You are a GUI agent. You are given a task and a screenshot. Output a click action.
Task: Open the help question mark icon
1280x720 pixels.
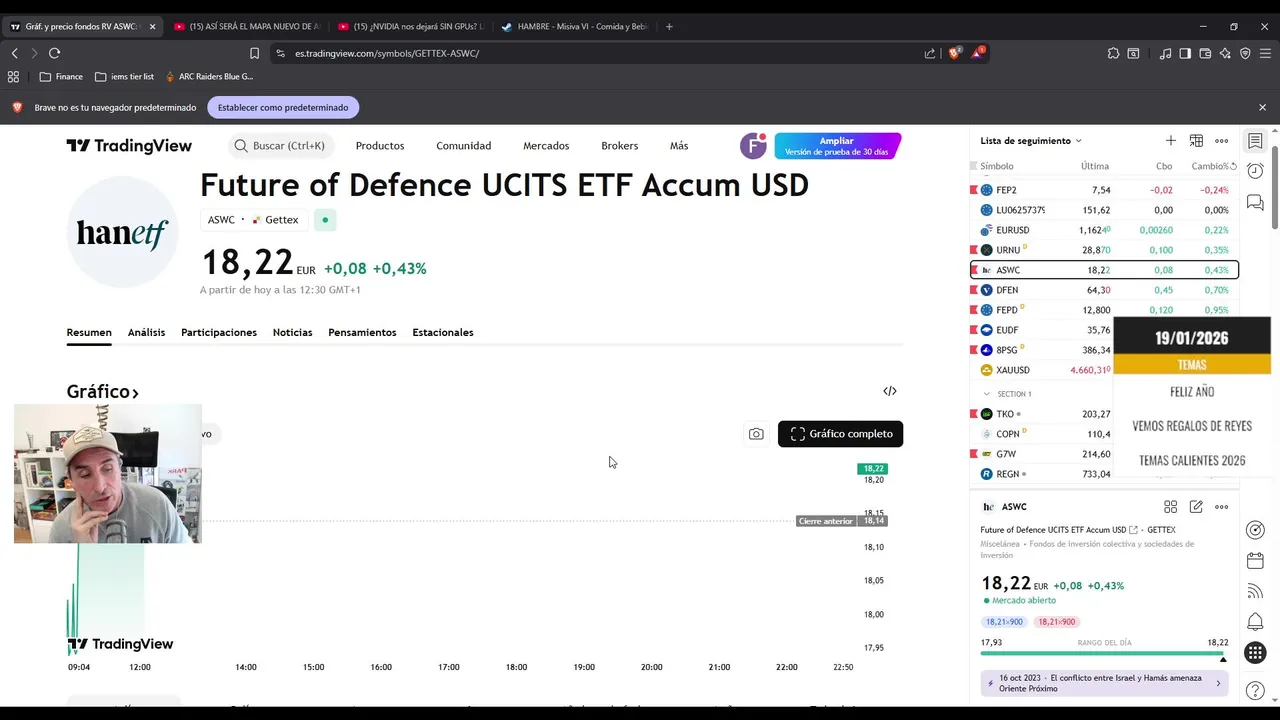pyautogui.click(x=1255, y=690)
